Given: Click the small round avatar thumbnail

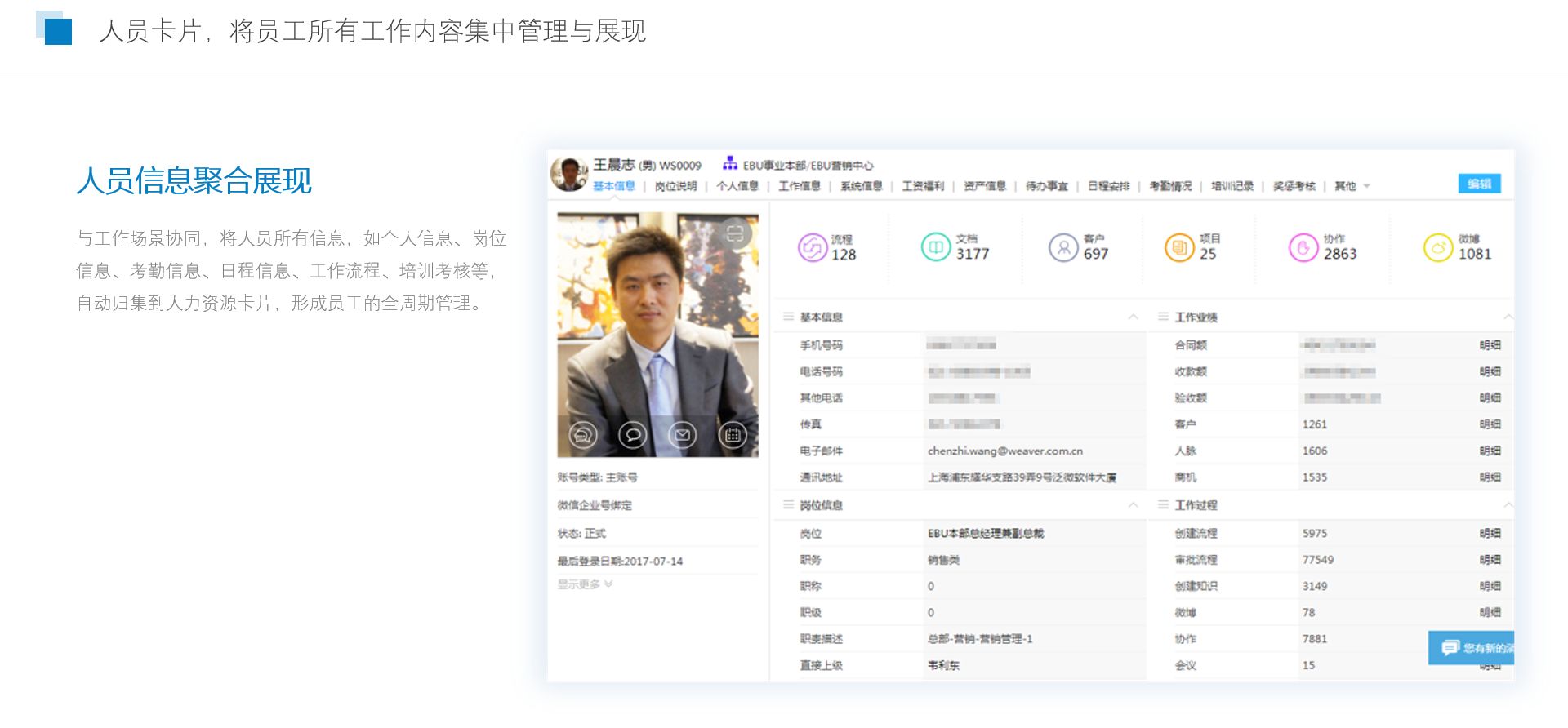Looking at the screenshot, I should [568, 174].
